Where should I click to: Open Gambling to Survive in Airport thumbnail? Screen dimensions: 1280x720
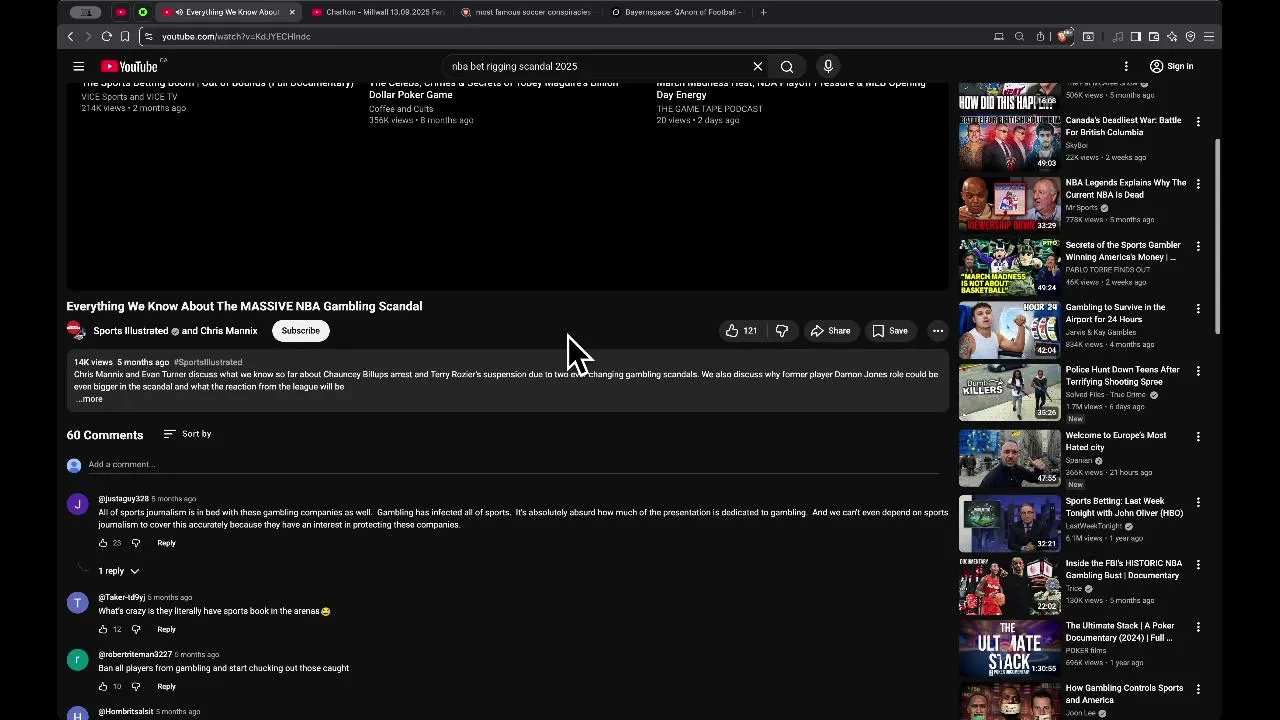(1009, 329)
